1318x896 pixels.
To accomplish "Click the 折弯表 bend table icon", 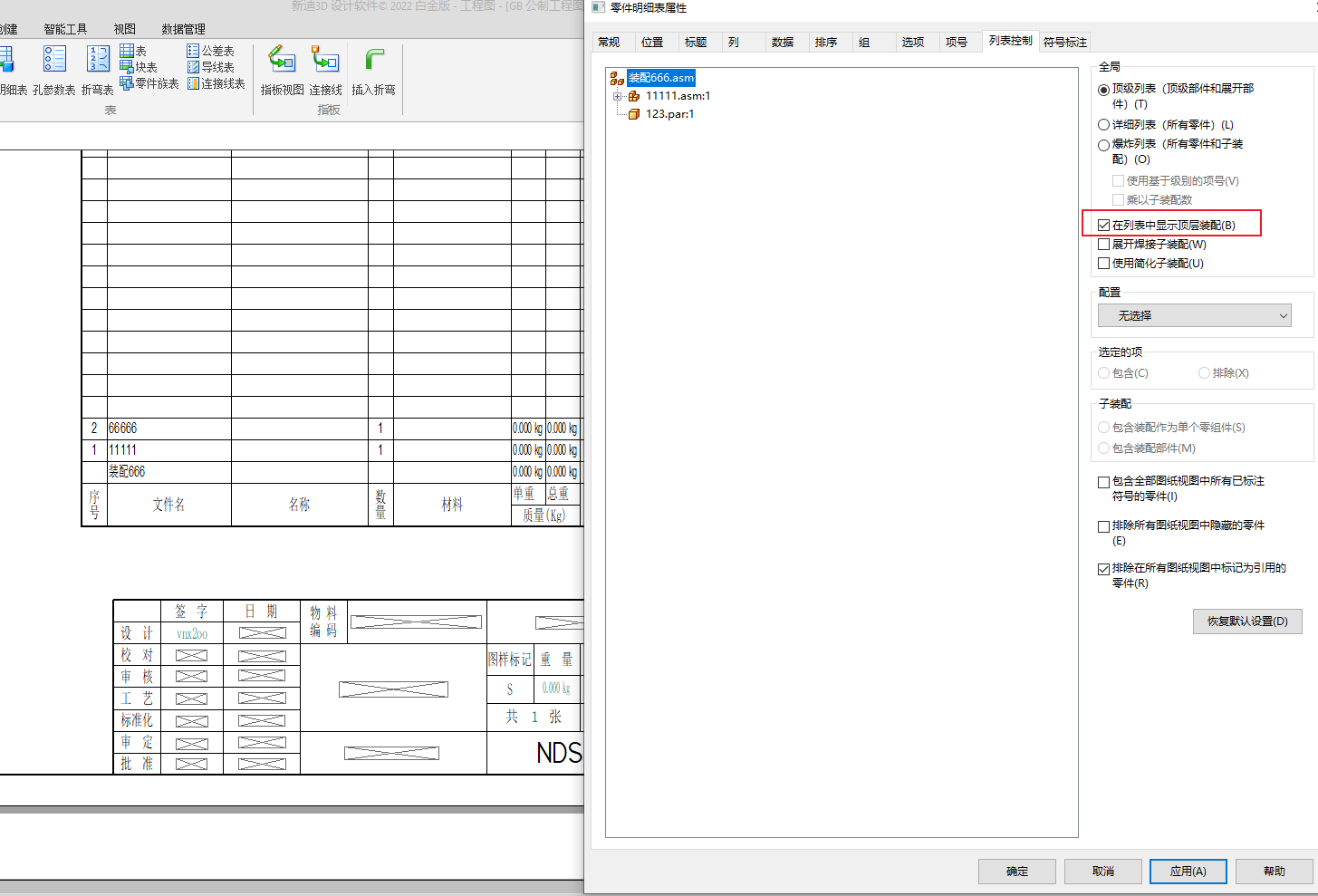I will coord(98,60).
